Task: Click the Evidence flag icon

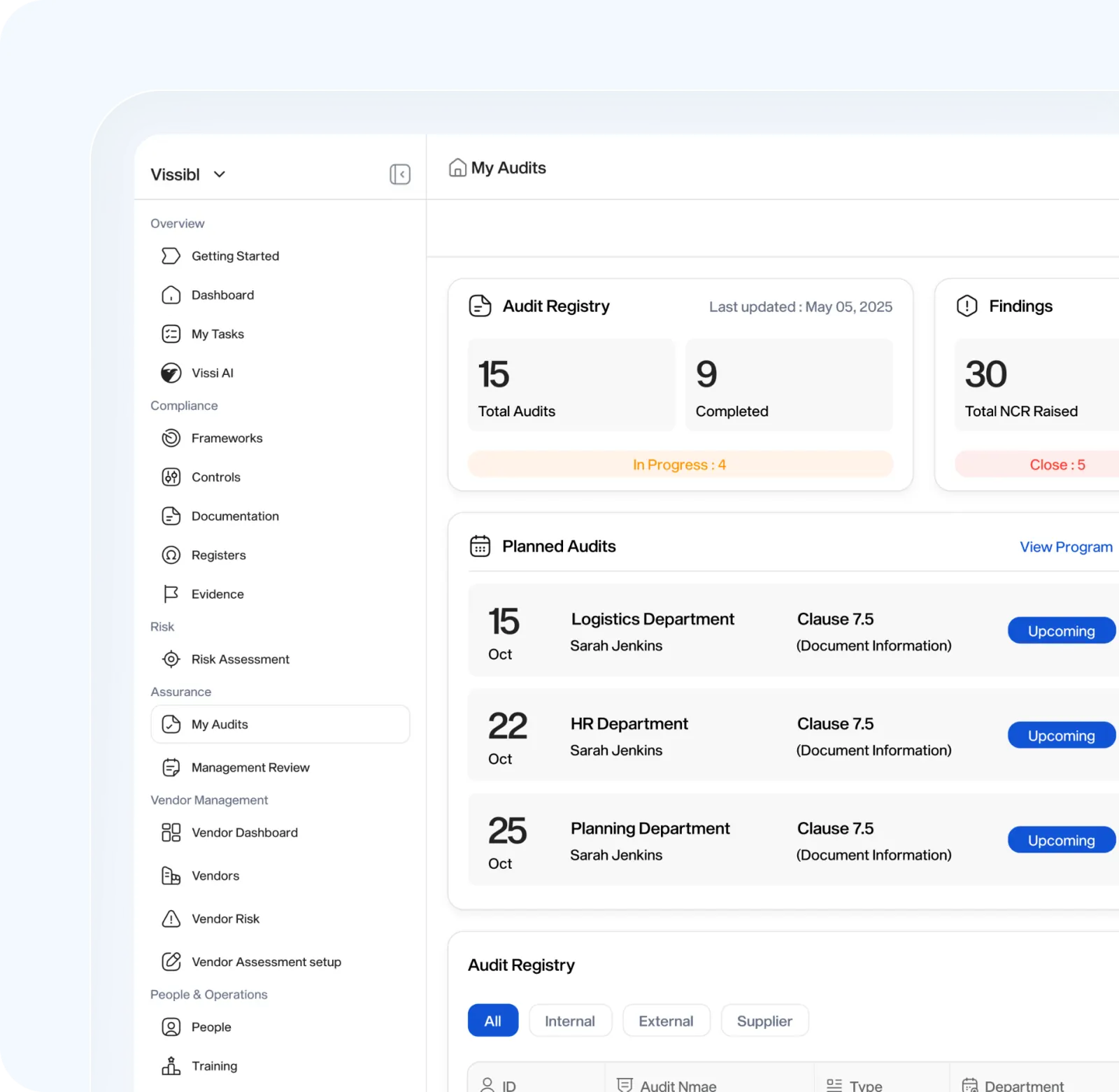Action: pyautogui.click(x=171, y=594)
